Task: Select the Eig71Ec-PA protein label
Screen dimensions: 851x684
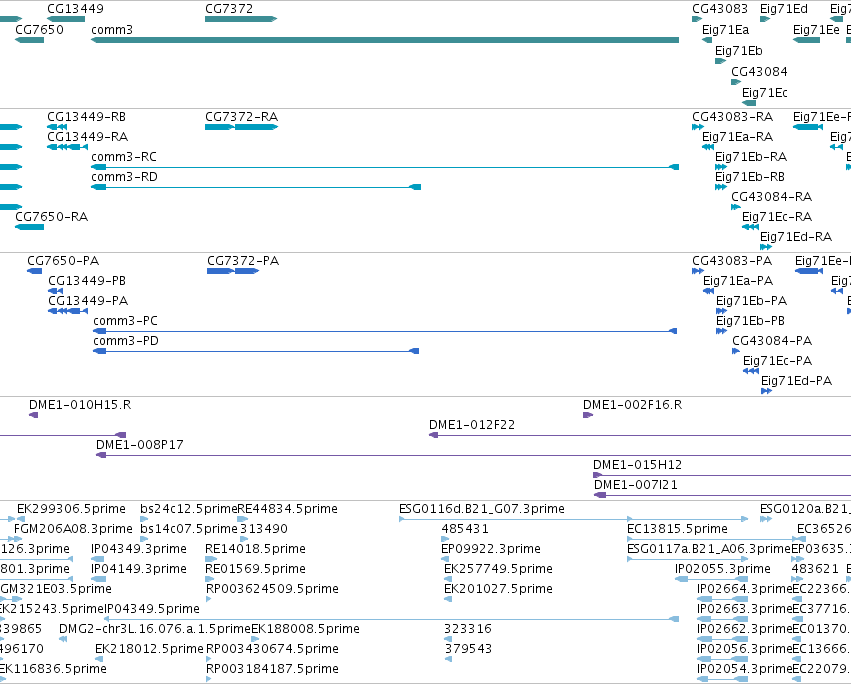Action: tap(778, 361)
